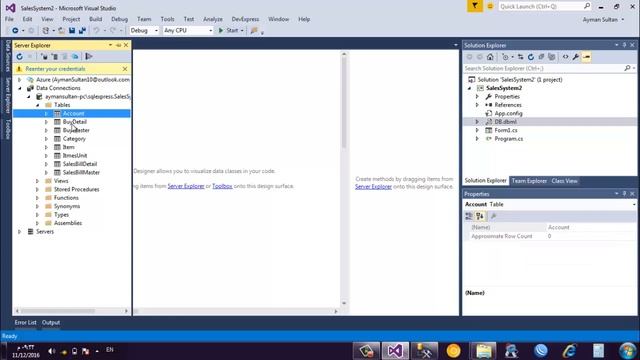Image resolution: width=640 pixels, height=360 pixels.
Task: Open the Error List tab
Action: coord(25,322)
